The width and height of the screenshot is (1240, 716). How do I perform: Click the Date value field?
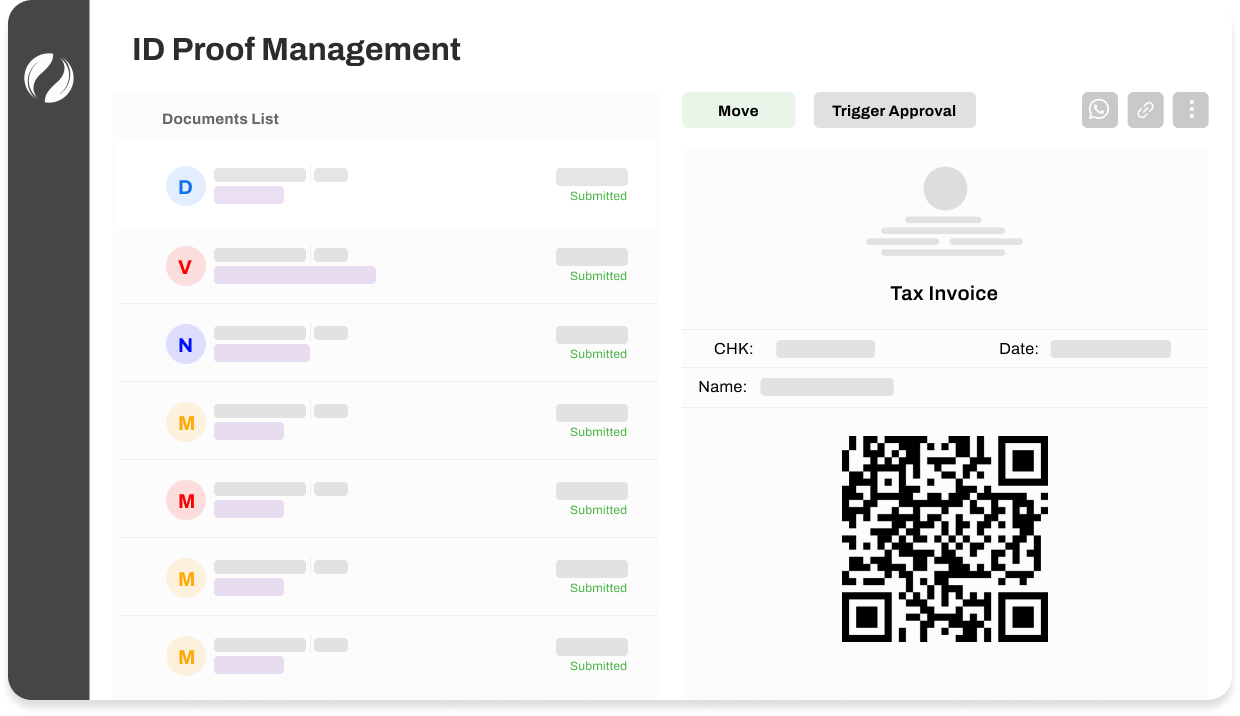point(1110,349)
